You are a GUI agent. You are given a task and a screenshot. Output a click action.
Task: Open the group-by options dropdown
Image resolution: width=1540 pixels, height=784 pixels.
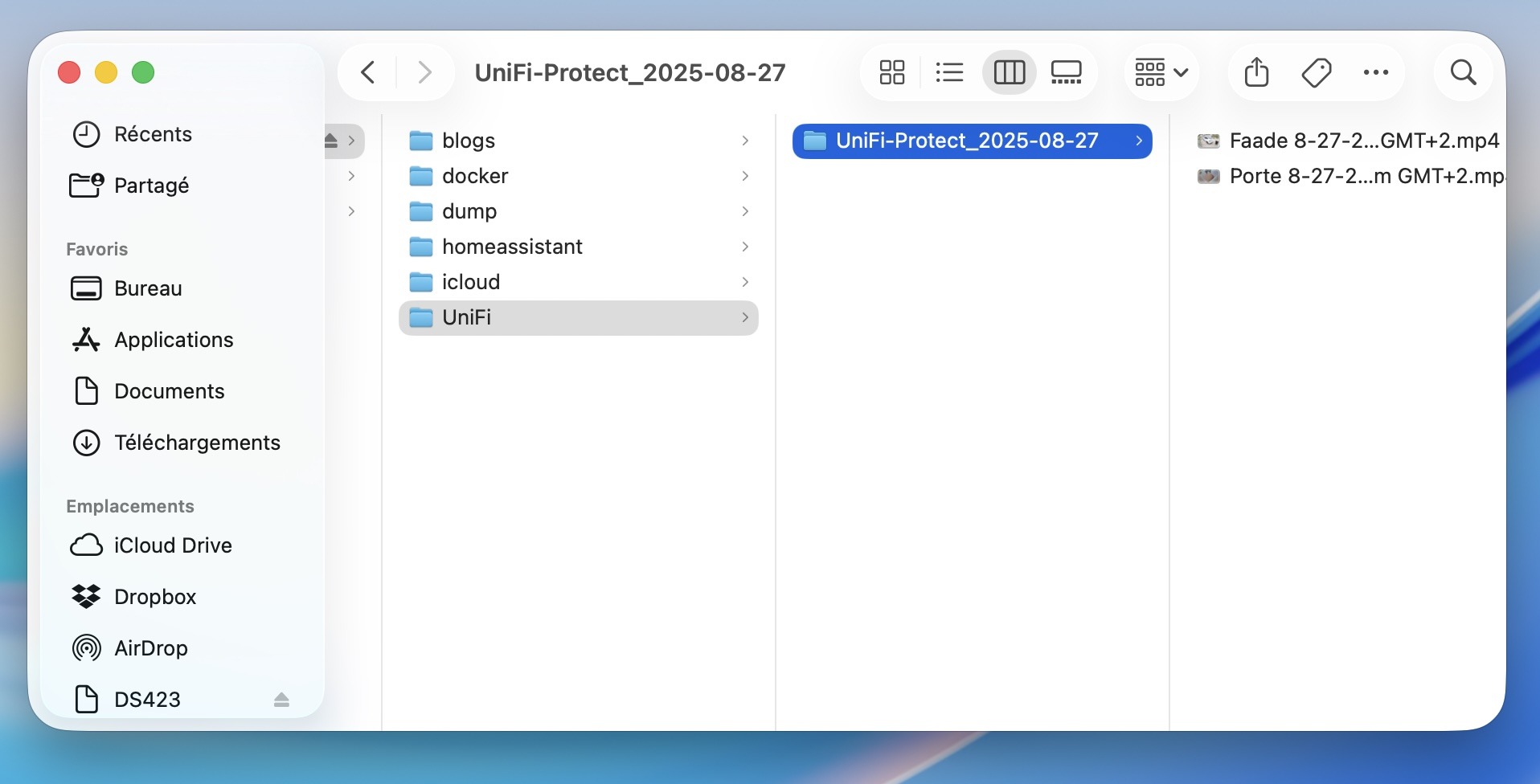point(1161,72)
